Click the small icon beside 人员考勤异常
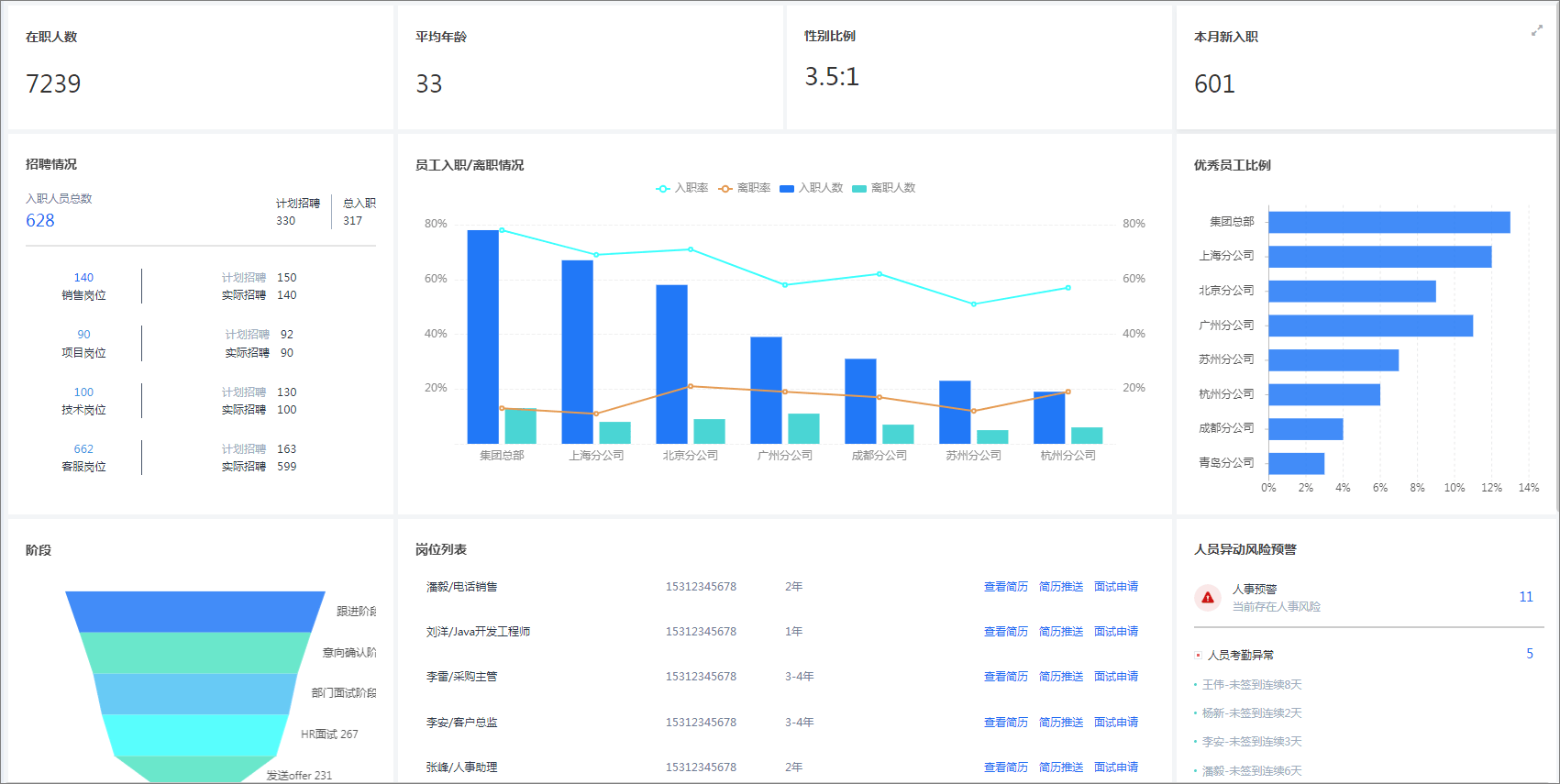The height and width of the screenshot is (784, 1560). (x=1198, y=655)
